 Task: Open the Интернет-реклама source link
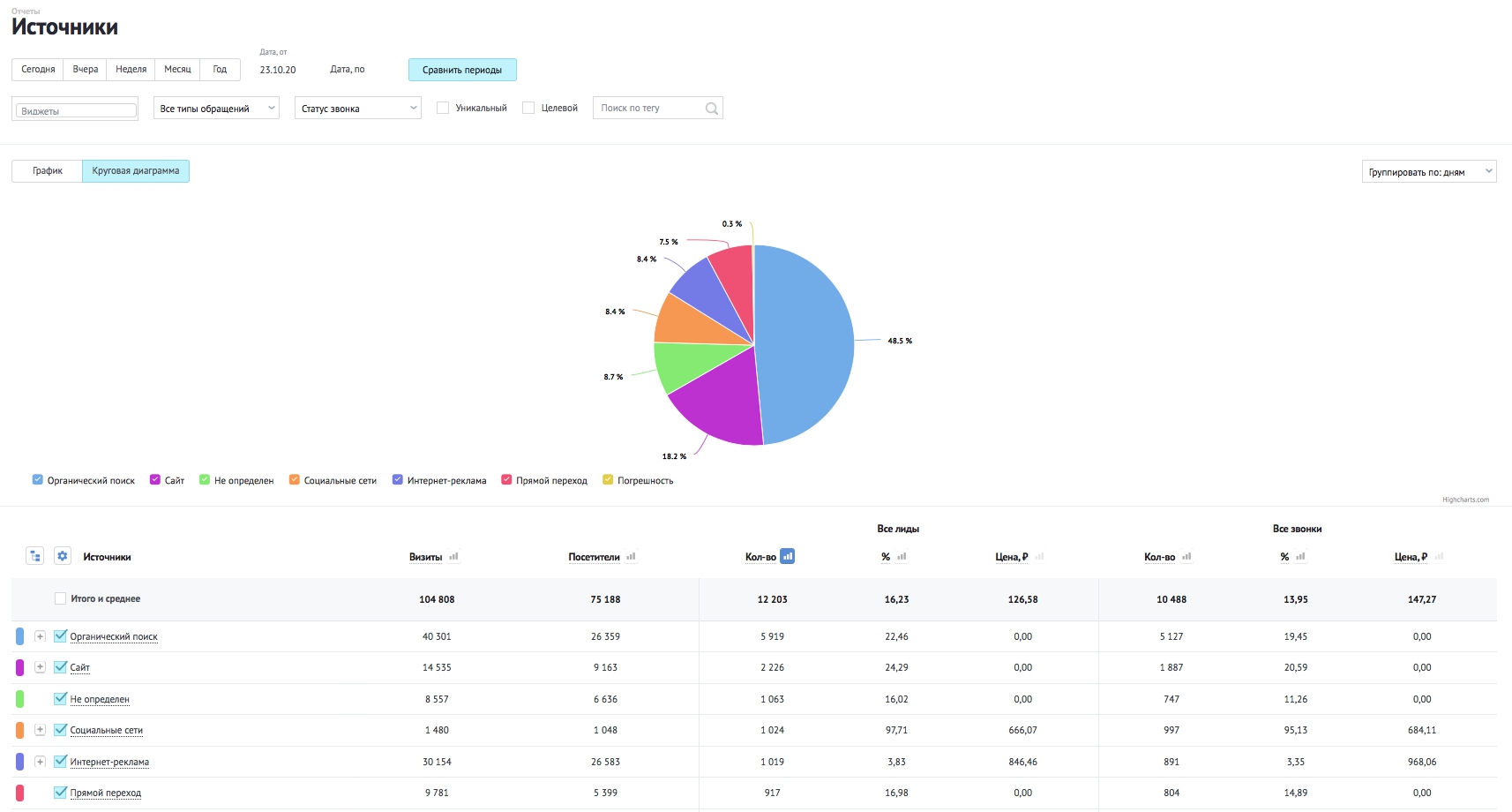click(109, 762)
